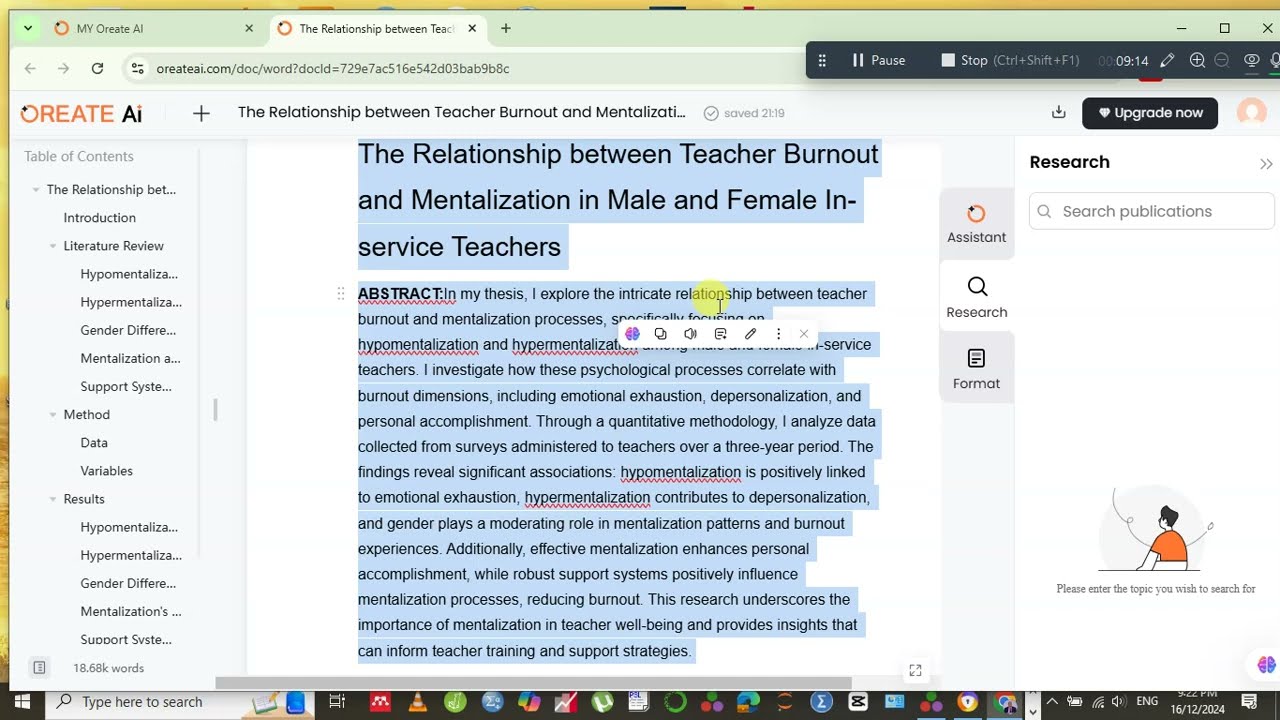
Task: Collapse the Literature Review tree node
Action: 53,246
